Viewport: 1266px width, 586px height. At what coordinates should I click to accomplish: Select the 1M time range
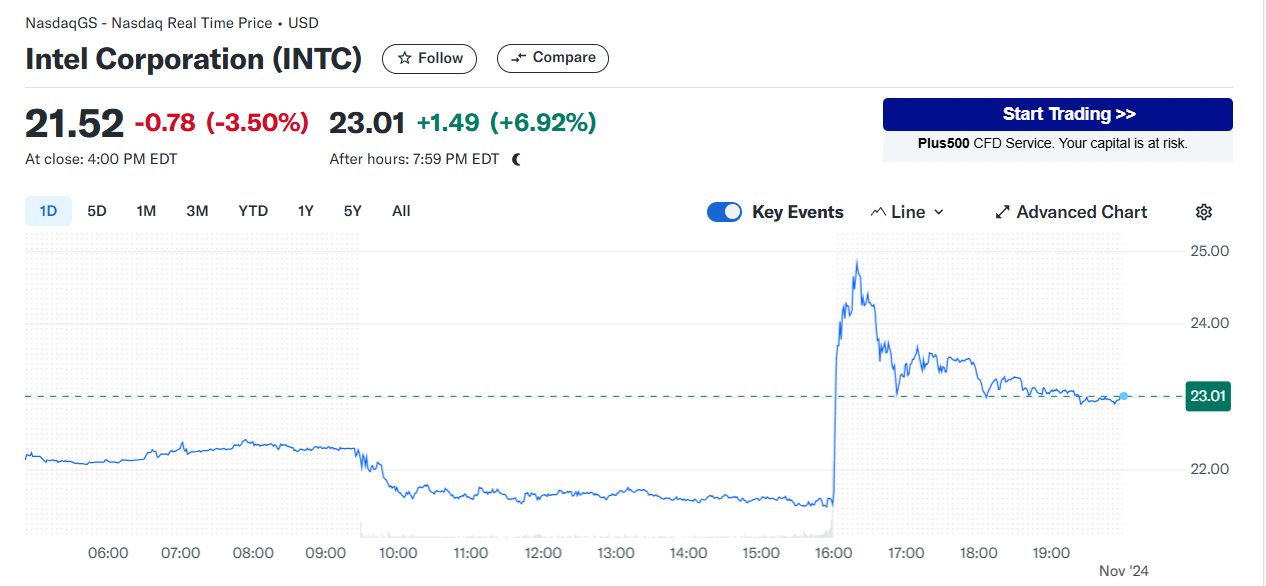pyautogui.click(x=146, y=211)
